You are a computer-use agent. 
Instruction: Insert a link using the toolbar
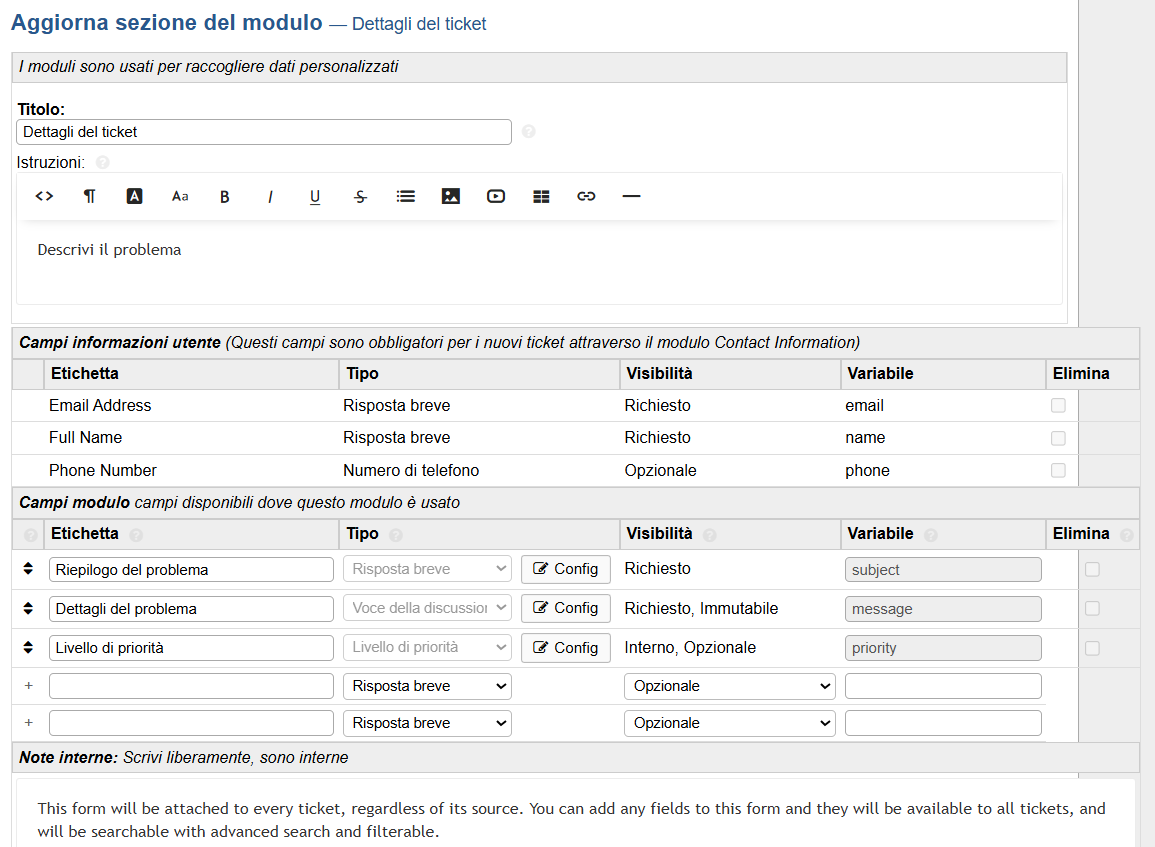point(586,197)
